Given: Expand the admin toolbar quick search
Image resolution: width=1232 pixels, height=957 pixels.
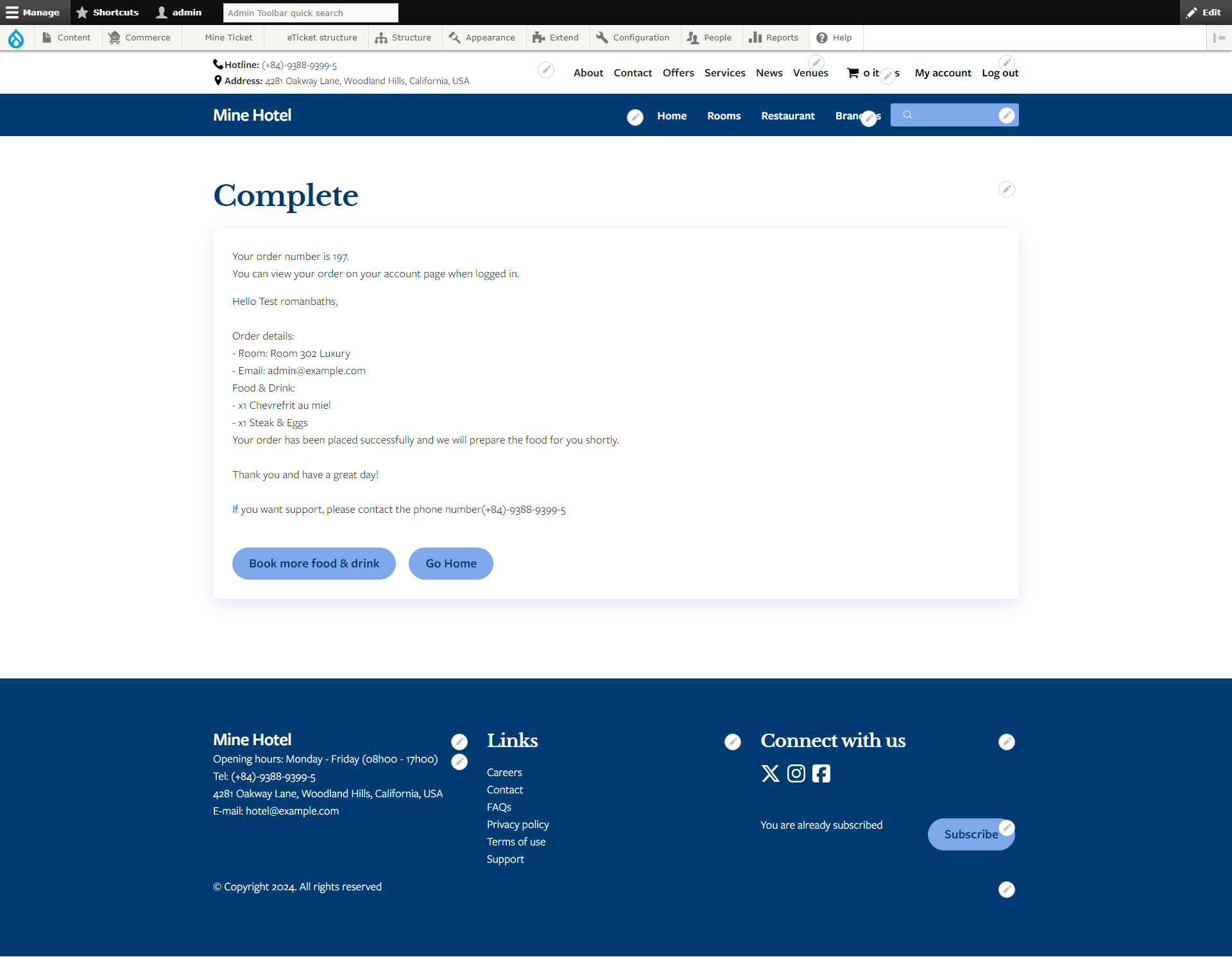Looking at the screenshot, I should click(310, 12).
